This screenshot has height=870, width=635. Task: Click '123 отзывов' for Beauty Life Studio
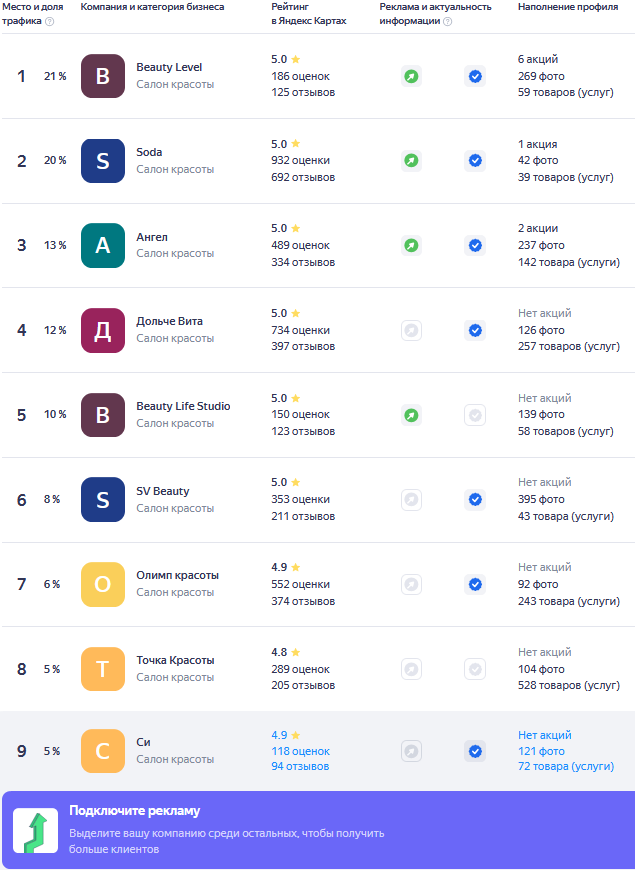(303, 432)
